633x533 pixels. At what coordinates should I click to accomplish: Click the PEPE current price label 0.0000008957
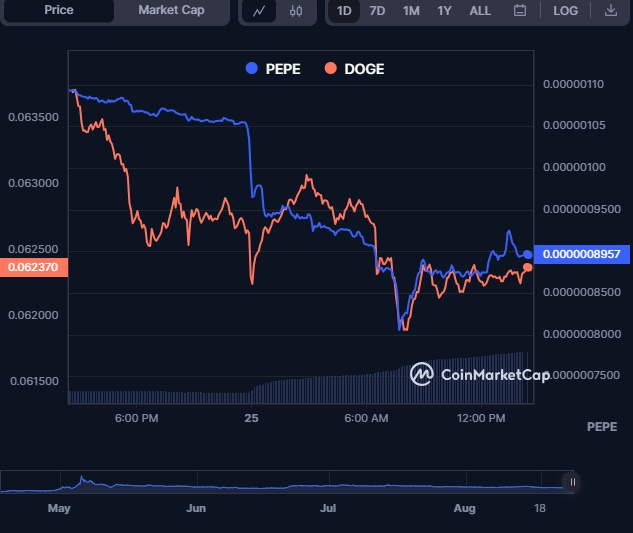coord(582,254)
